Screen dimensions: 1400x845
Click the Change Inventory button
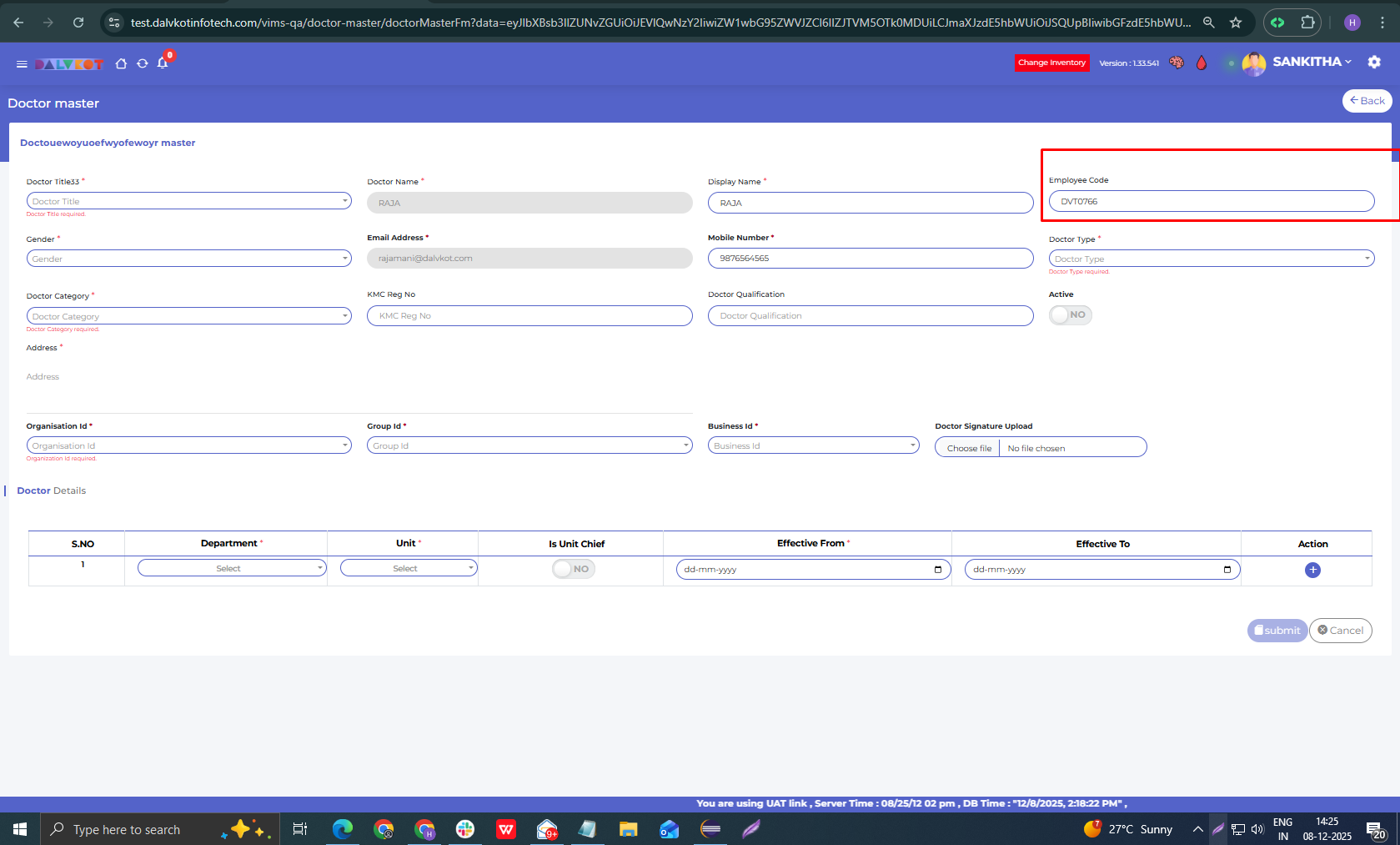click(x=1051, y=63)
